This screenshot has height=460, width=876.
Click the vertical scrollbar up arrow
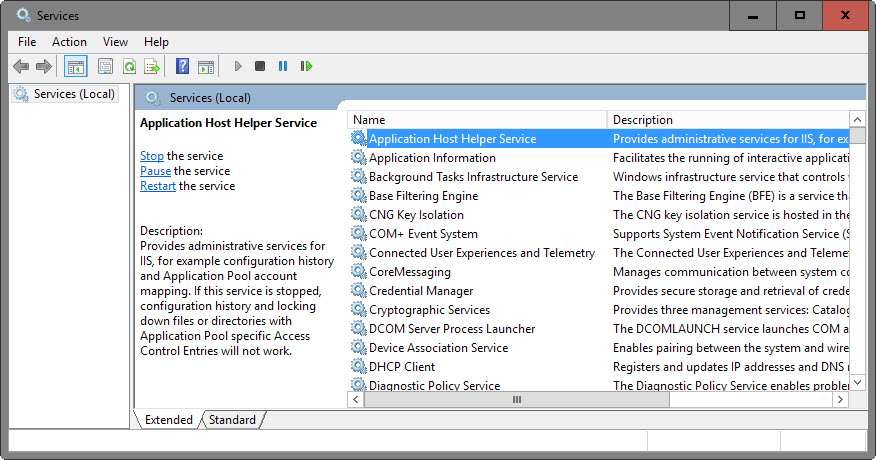[x=858, y=120]
